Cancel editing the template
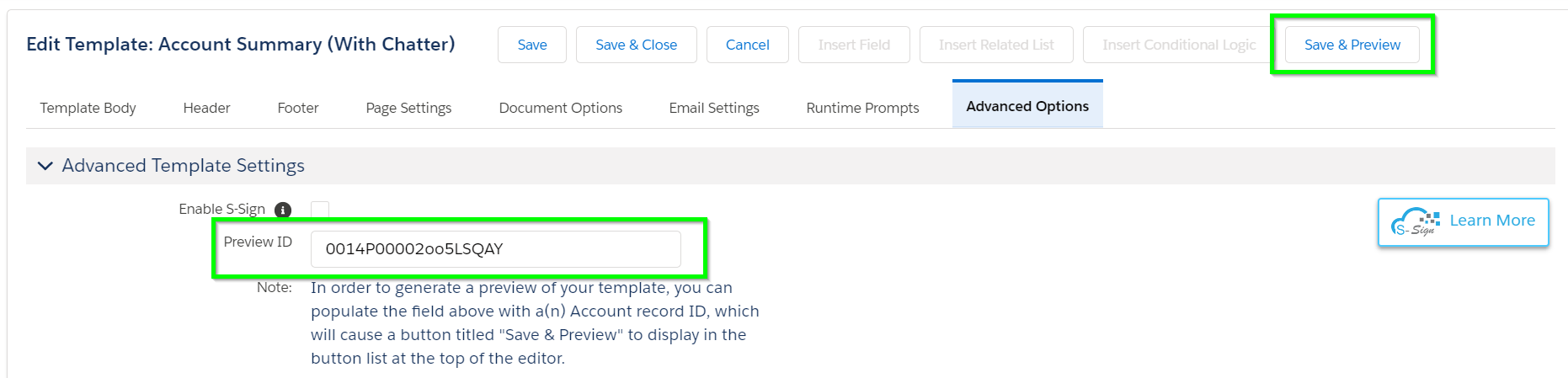Image resolution: width=1568 pixels, height=378 pixels. coord(748,45)
